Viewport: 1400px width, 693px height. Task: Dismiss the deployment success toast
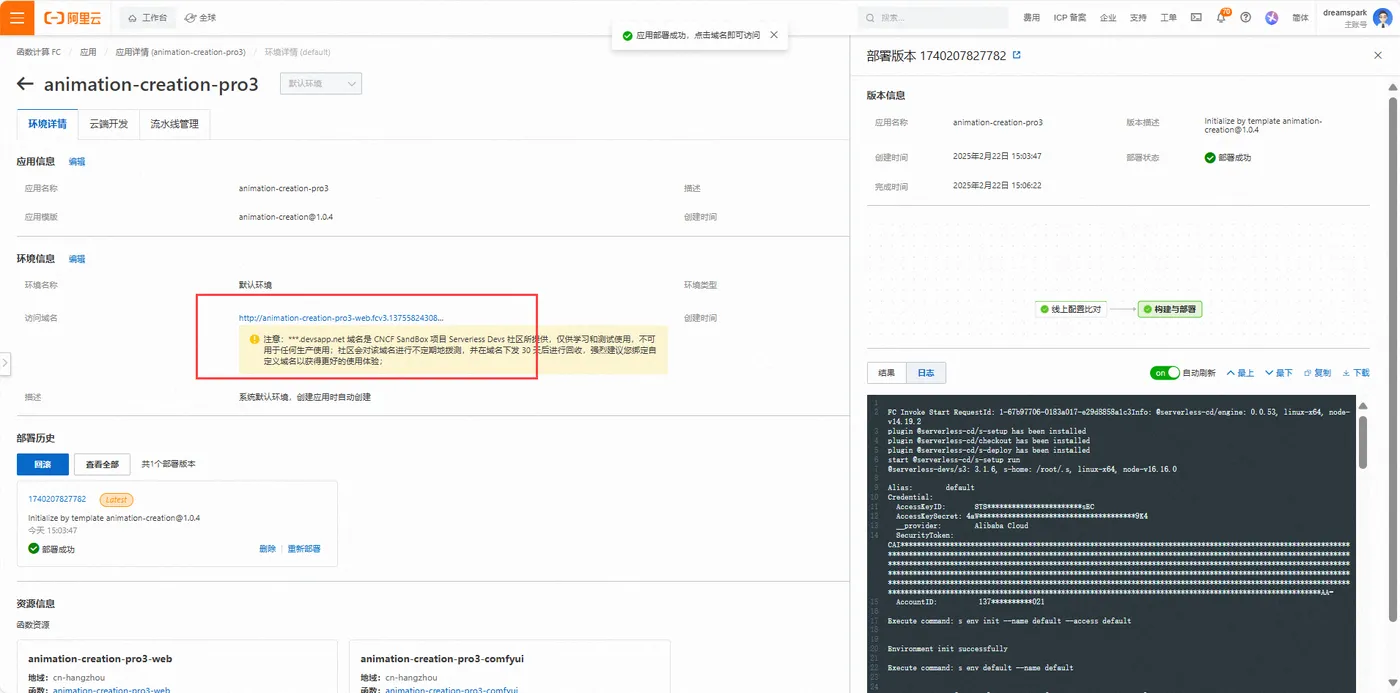pyautogui.click(x=773, y=35)
